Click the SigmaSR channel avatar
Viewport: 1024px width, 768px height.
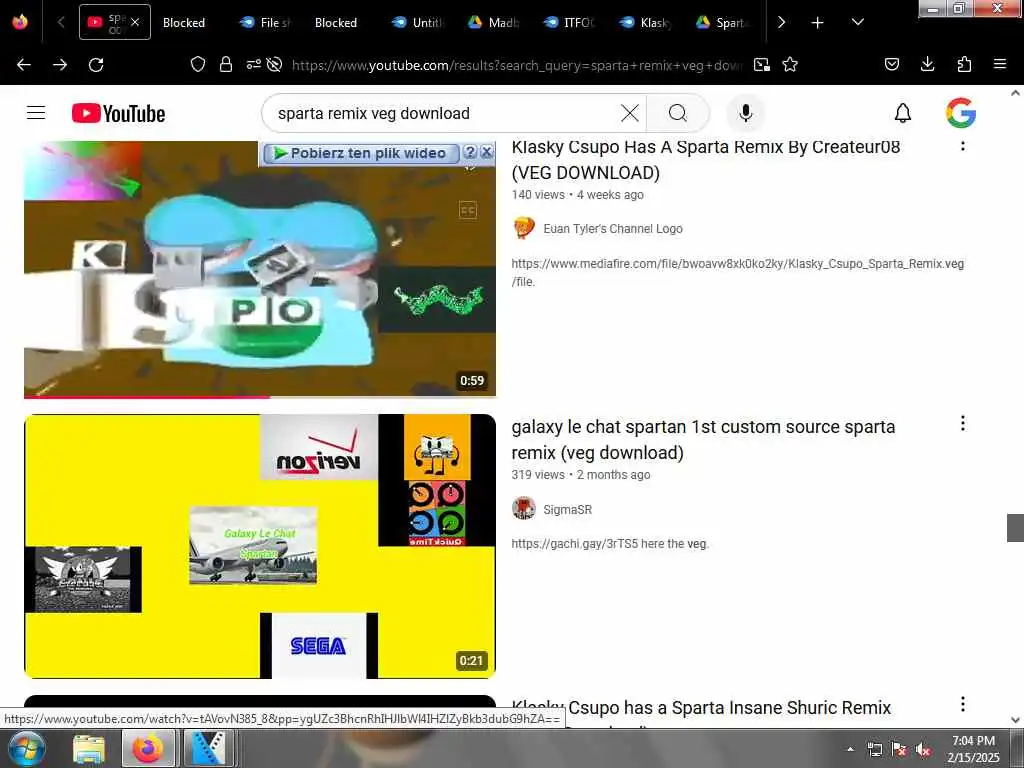[524, 509]
